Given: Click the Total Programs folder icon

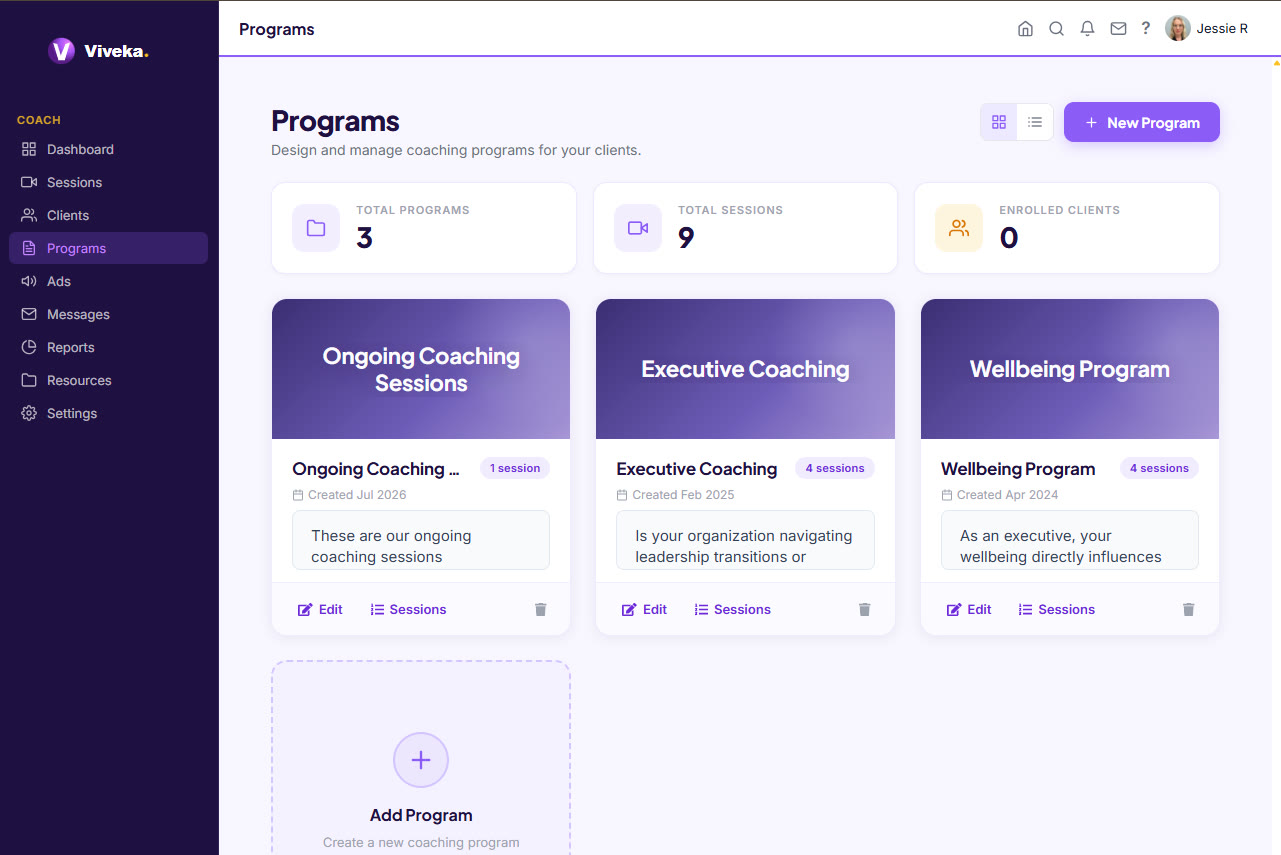Looking at the screenshot, I should [316, 228].
